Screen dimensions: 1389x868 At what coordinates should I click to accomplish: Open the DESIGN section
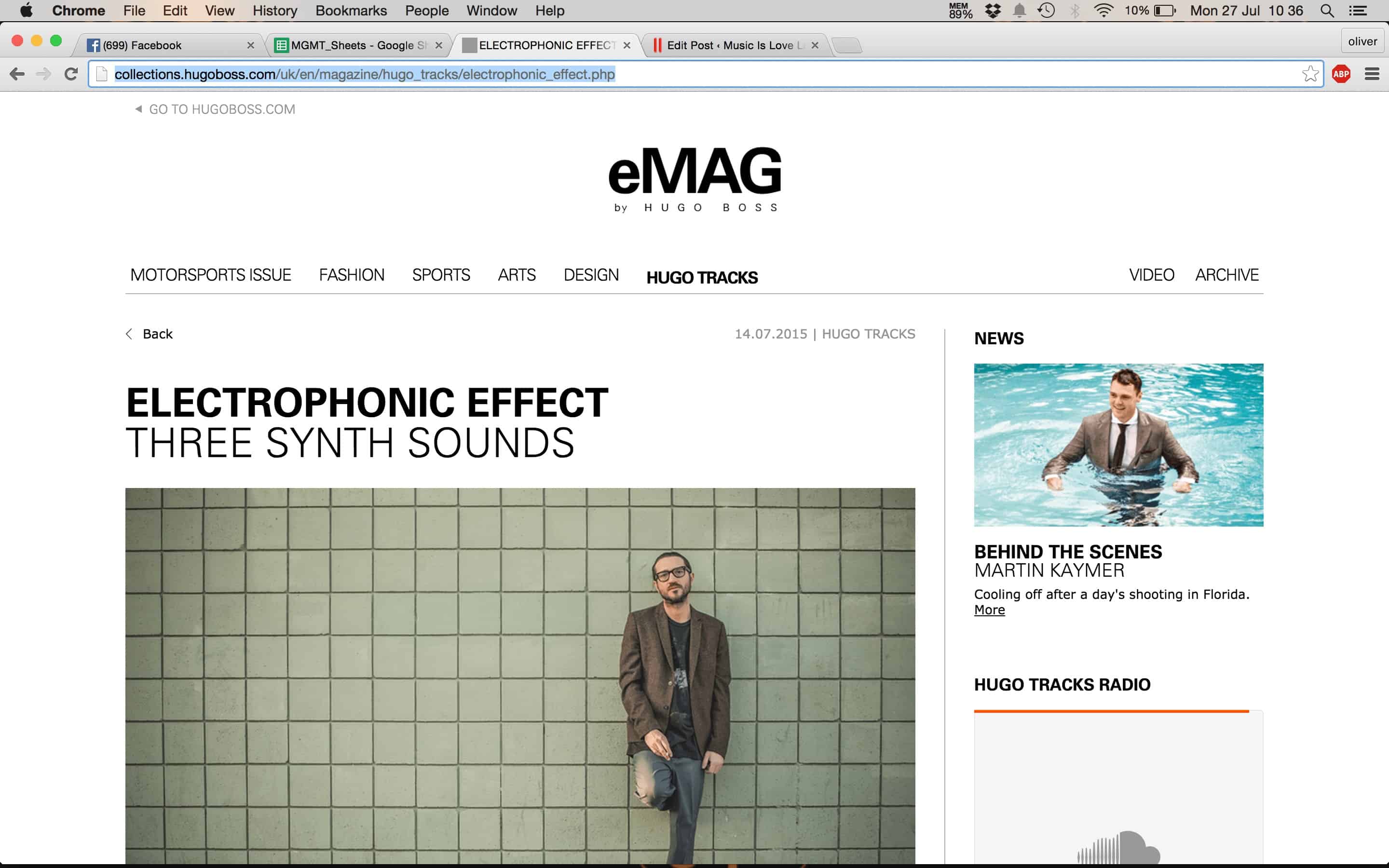(x=591, y=275)
